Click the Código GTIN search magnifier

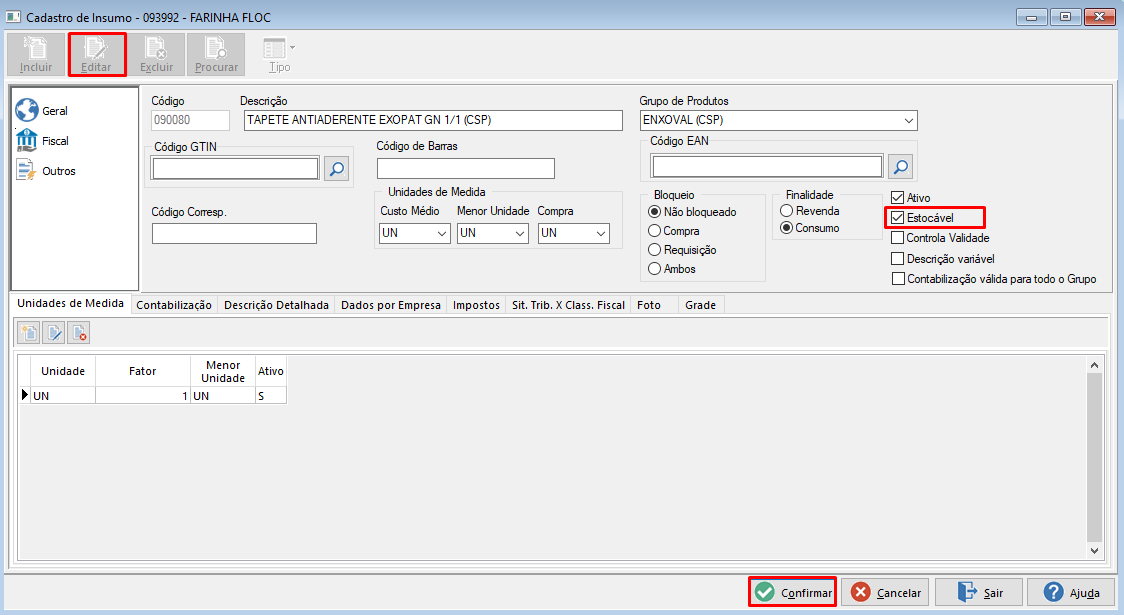(336, 168)
